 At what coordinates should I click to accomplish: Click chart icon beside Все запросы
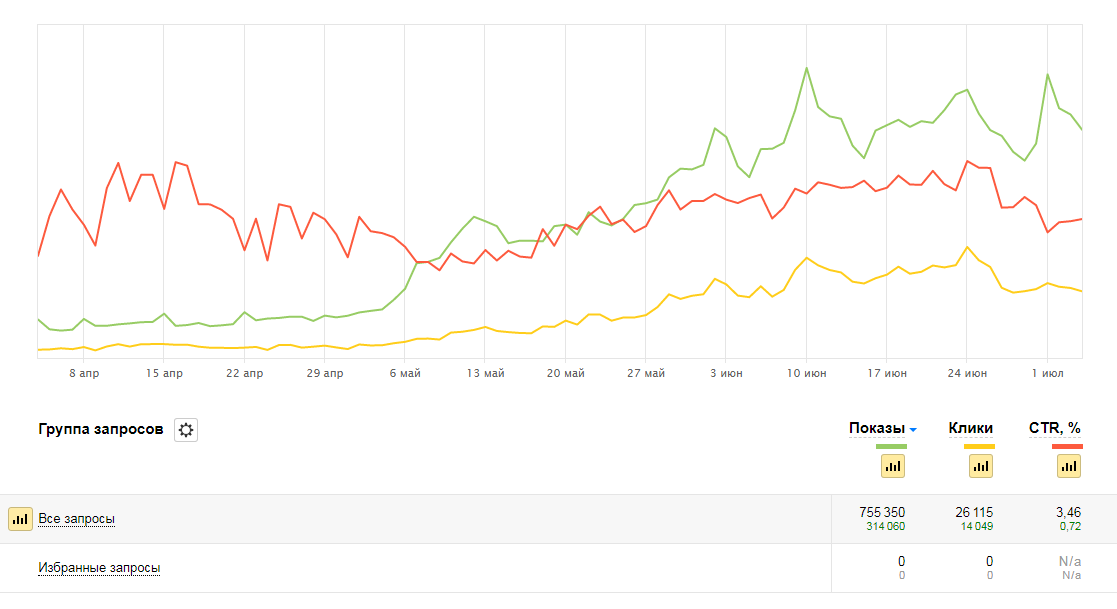(20, 519)
